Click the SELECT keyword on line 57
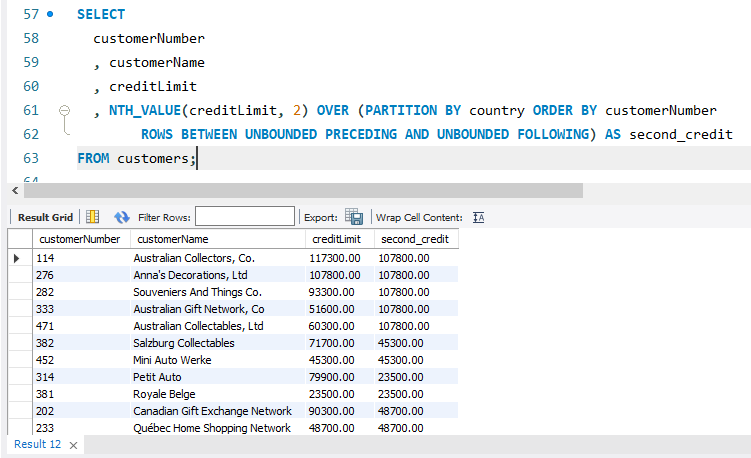Image resolution: width=751 pixels, height=458 pixels. (101, 14)
